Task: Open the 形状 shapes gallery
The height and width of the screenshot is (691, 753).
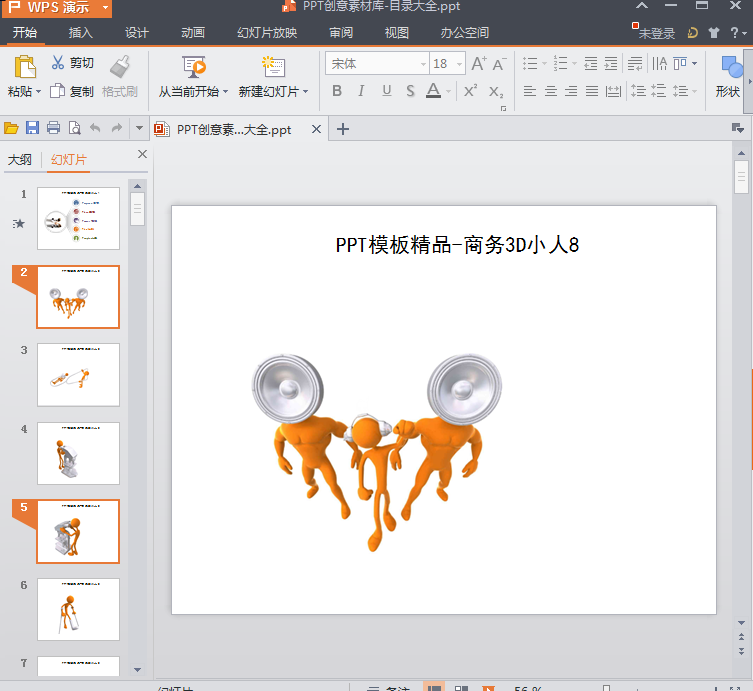Action: [x=728, y=76]
